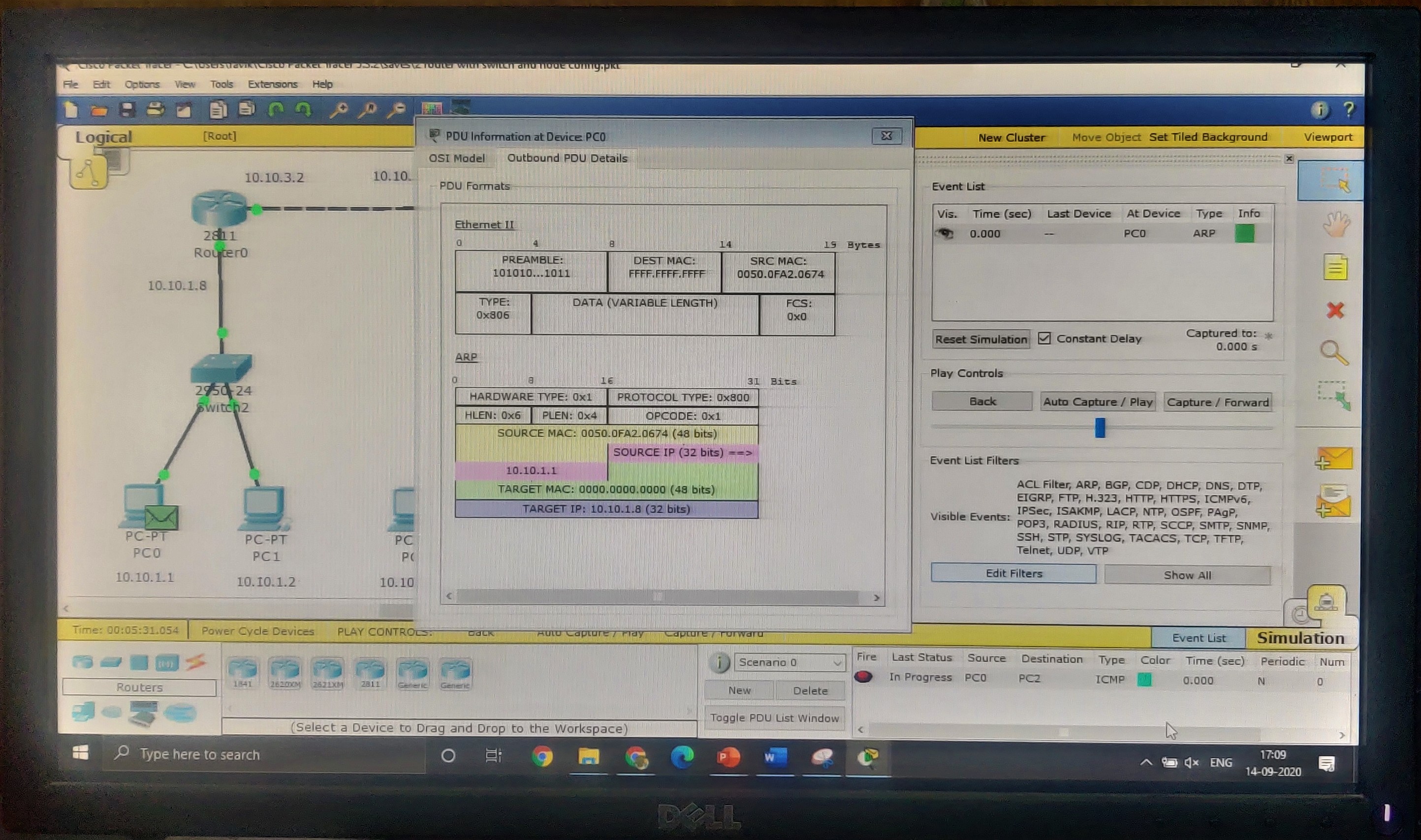
Task: Select the Connections lightning bolt icon
Action: click(195, 662)
